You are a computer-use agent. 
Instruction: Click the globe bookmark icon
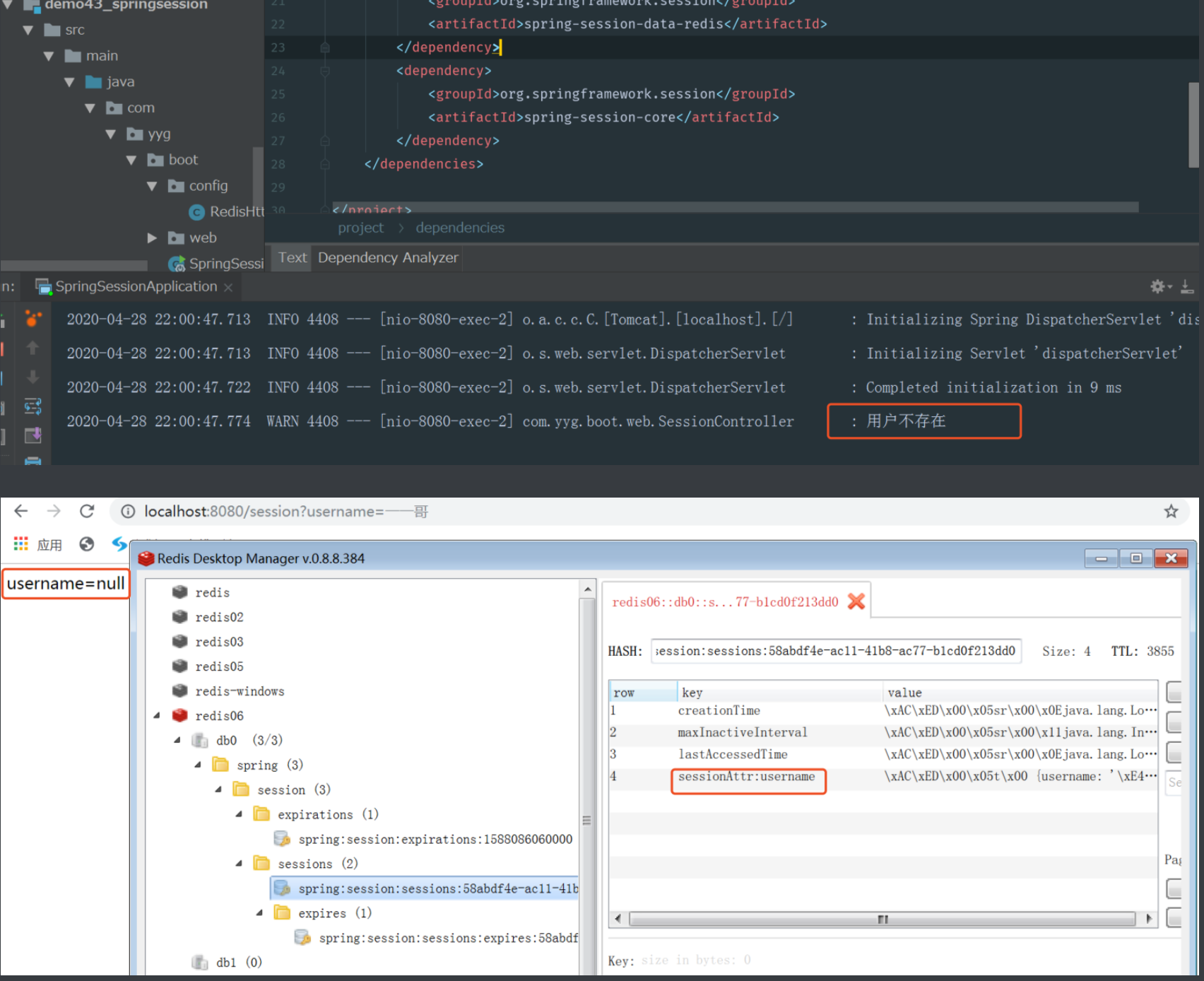[87, 544]
